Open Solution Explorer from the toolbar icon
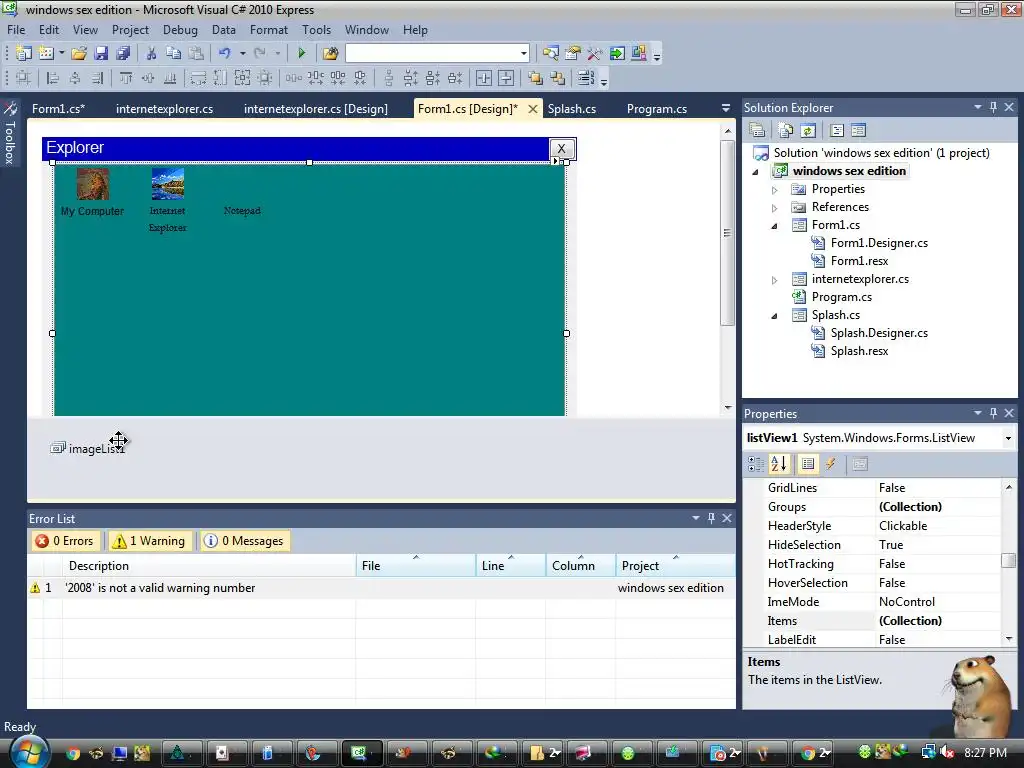 551,54
